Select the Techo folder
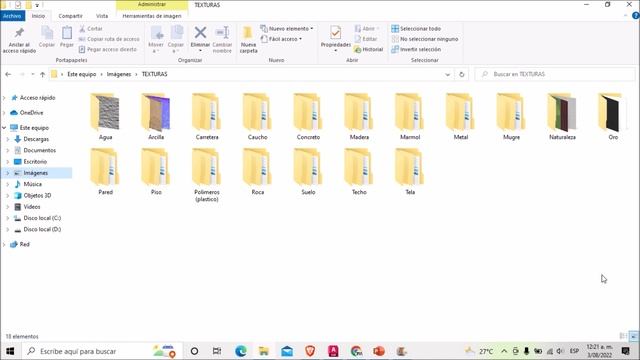This screenshot has width=640, height=360. point(359,171)
